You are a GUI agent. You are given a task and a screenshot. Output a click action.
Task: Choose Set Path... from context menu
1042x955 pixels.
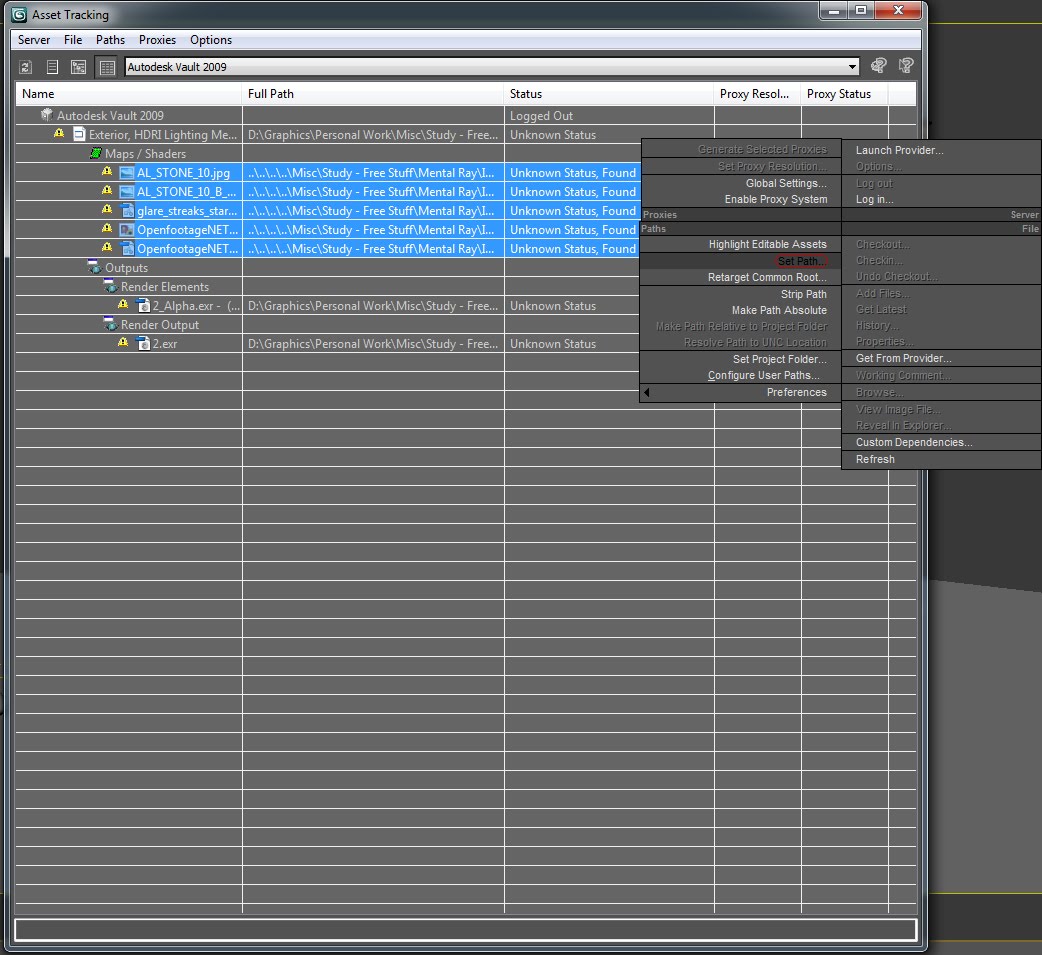(x=802, y=261)
